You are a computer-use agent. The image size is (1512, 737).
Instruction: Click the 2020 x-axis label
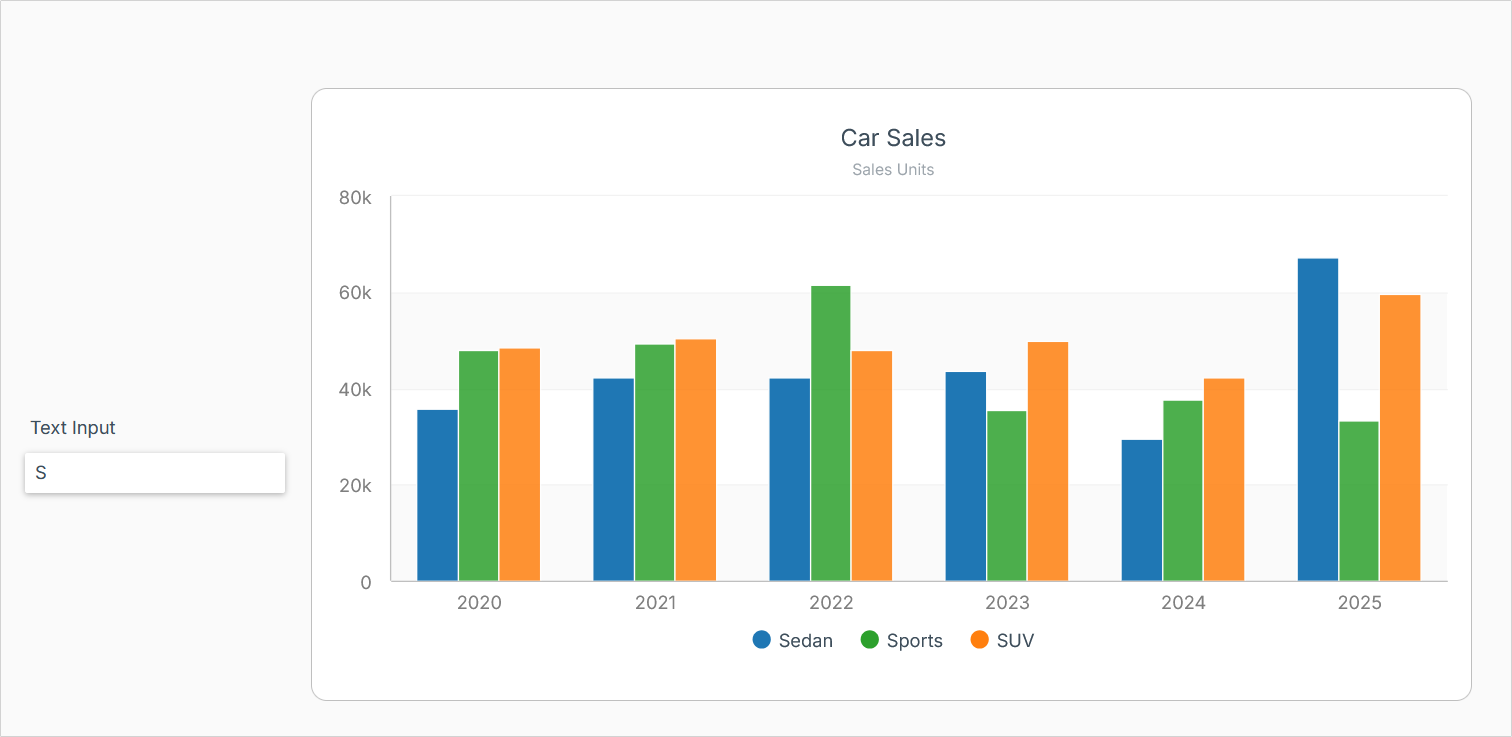coord(479,603)
